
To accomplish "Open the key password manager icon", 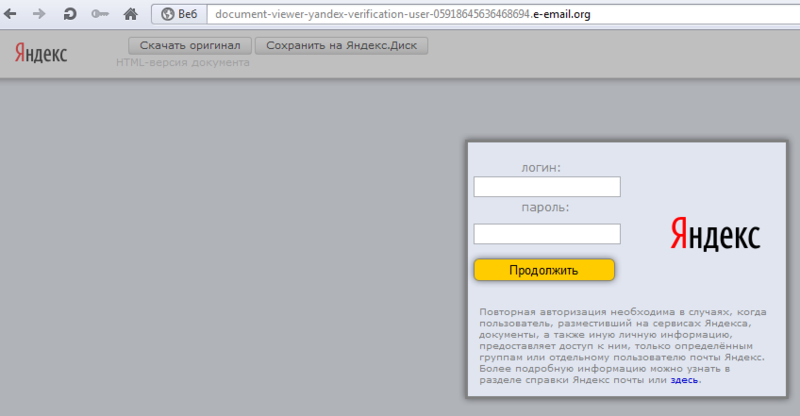I will tap(100, 14).
